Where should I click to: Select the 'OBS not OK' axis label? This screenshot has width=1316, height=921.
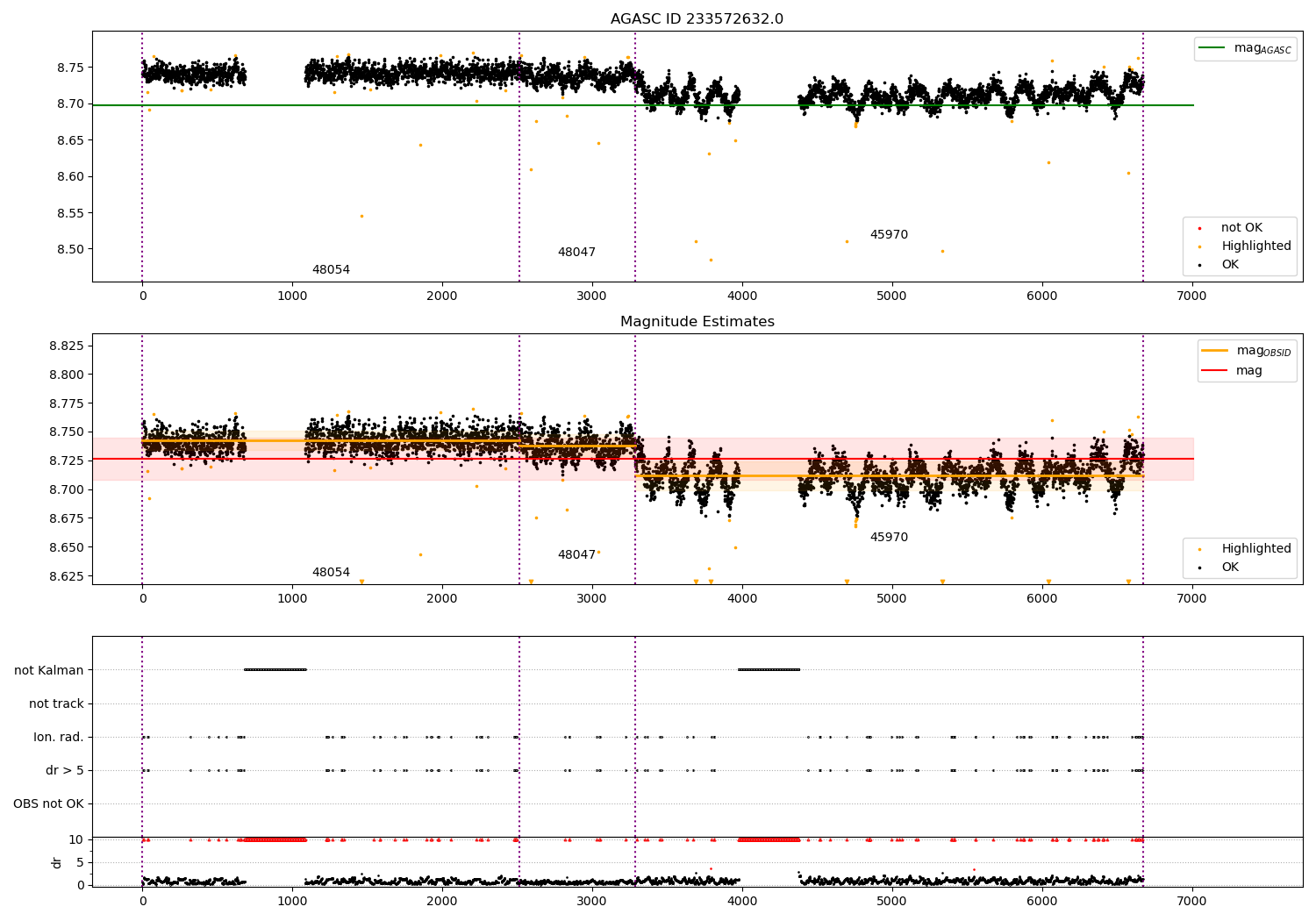(x=48, y=803)
